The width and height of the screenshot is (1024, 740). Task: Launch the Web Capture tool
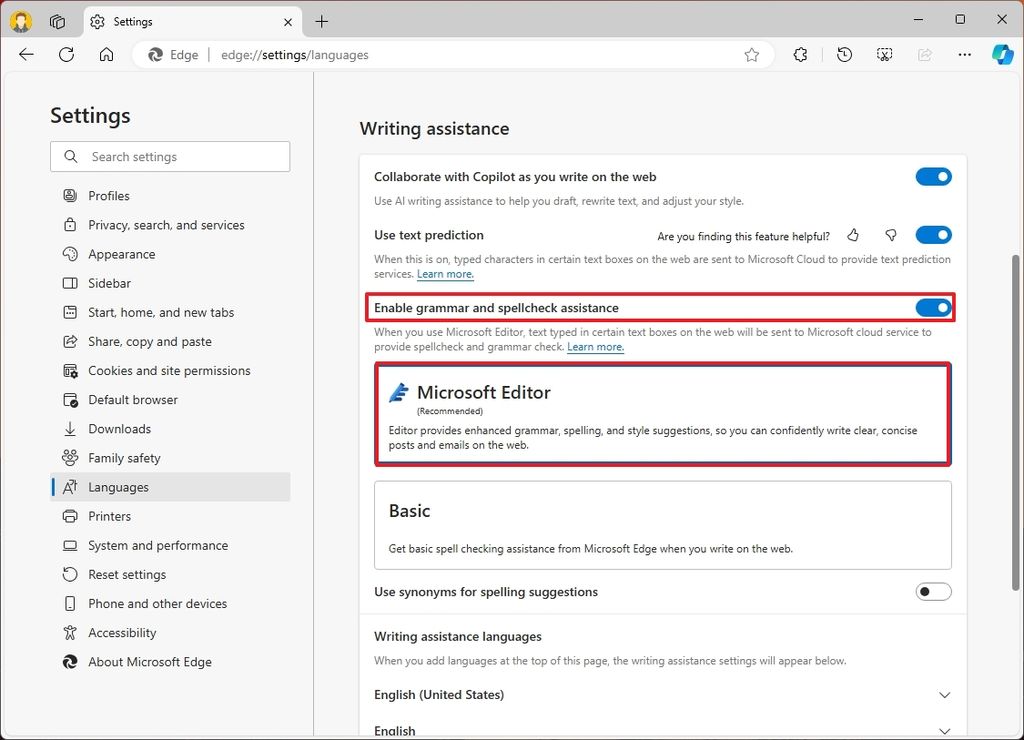pyautogui.click(x=884, y=54)
